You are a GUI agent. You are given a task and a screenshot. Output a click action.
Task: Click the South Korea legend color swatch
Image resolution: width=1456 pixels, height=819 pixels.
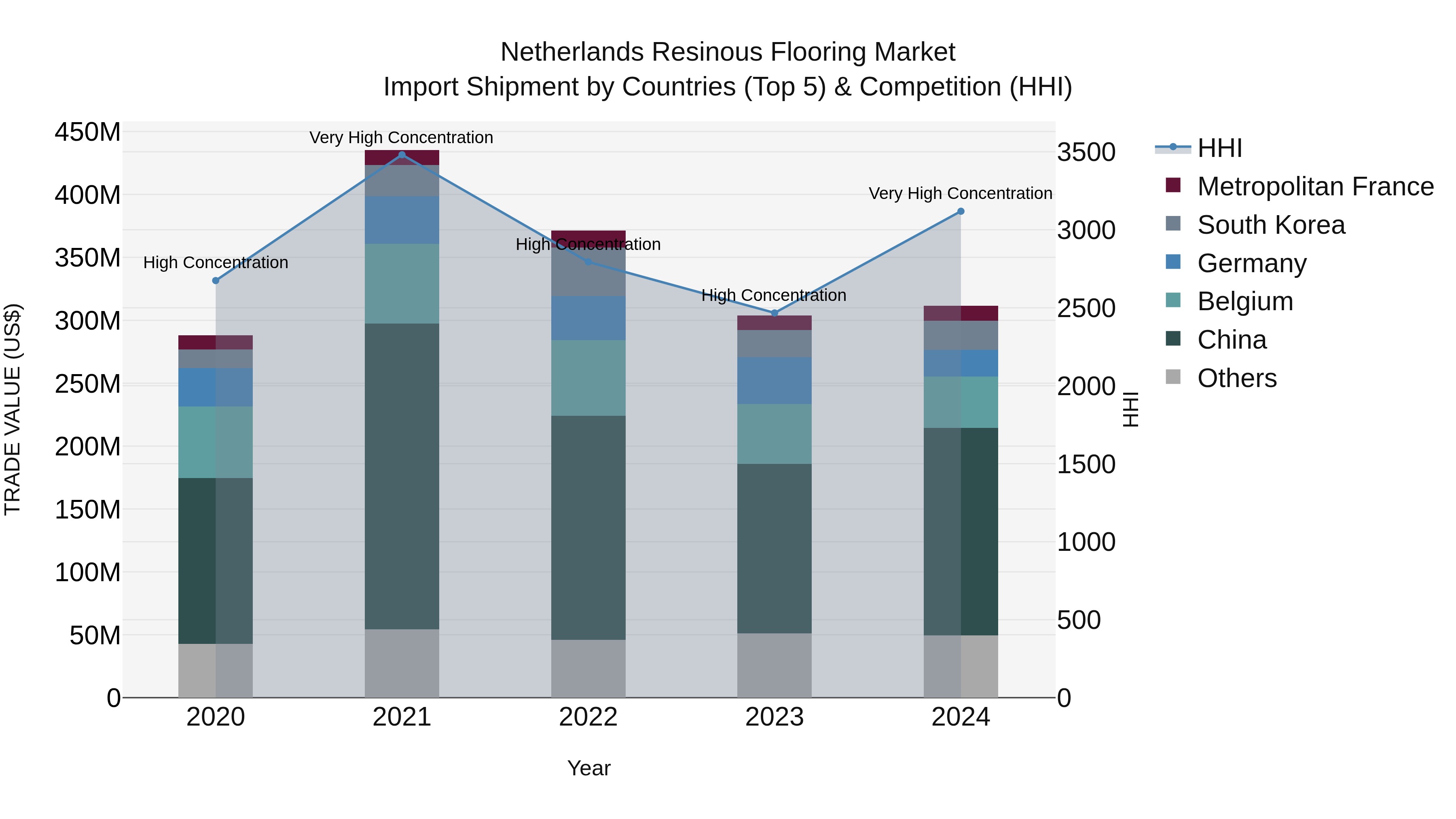[x=1173, y=223]
